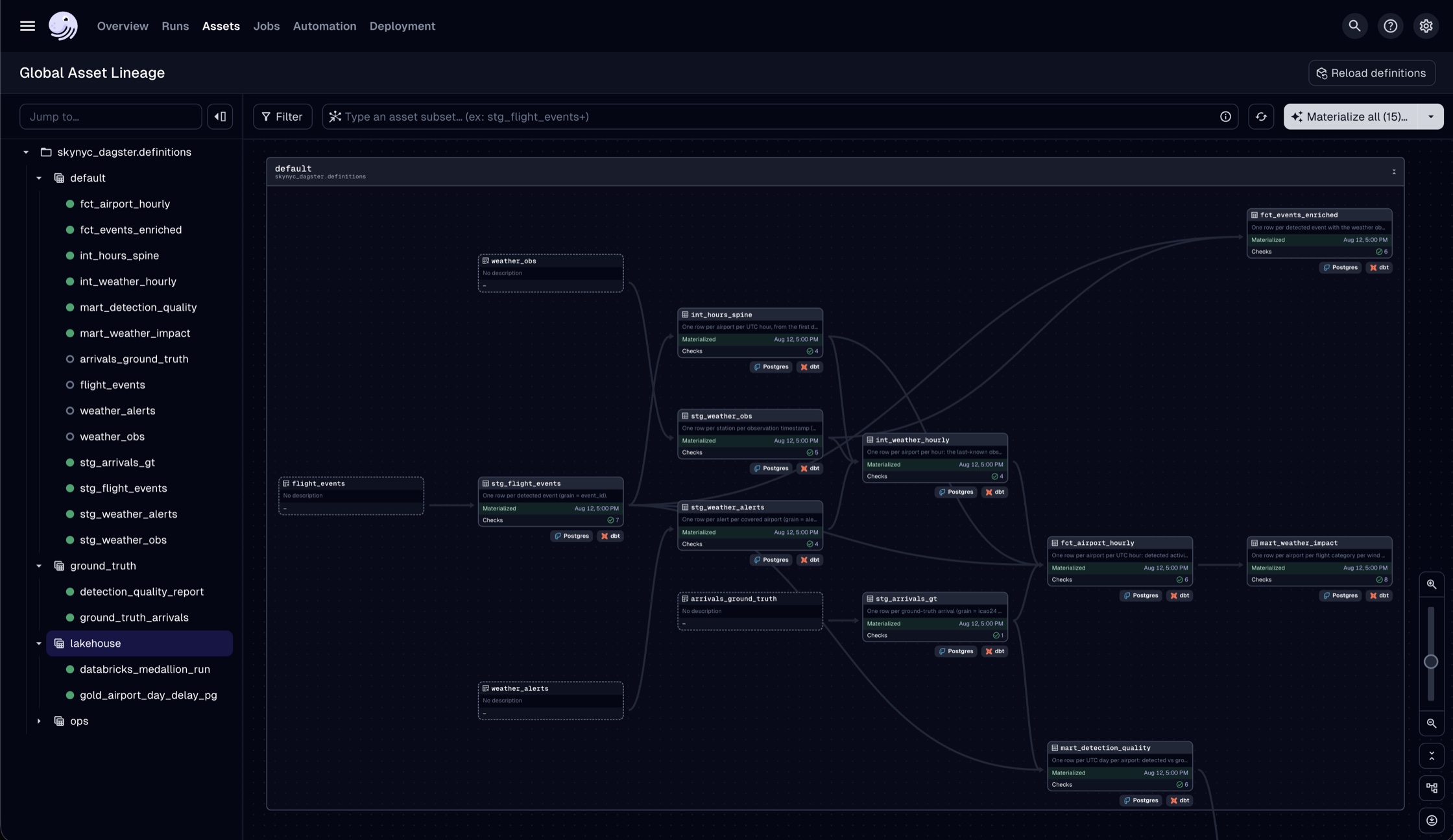Screen dimensions: 1453x840
Task: Open the search icon in top bar
Action: click(x=1354, y=26)
